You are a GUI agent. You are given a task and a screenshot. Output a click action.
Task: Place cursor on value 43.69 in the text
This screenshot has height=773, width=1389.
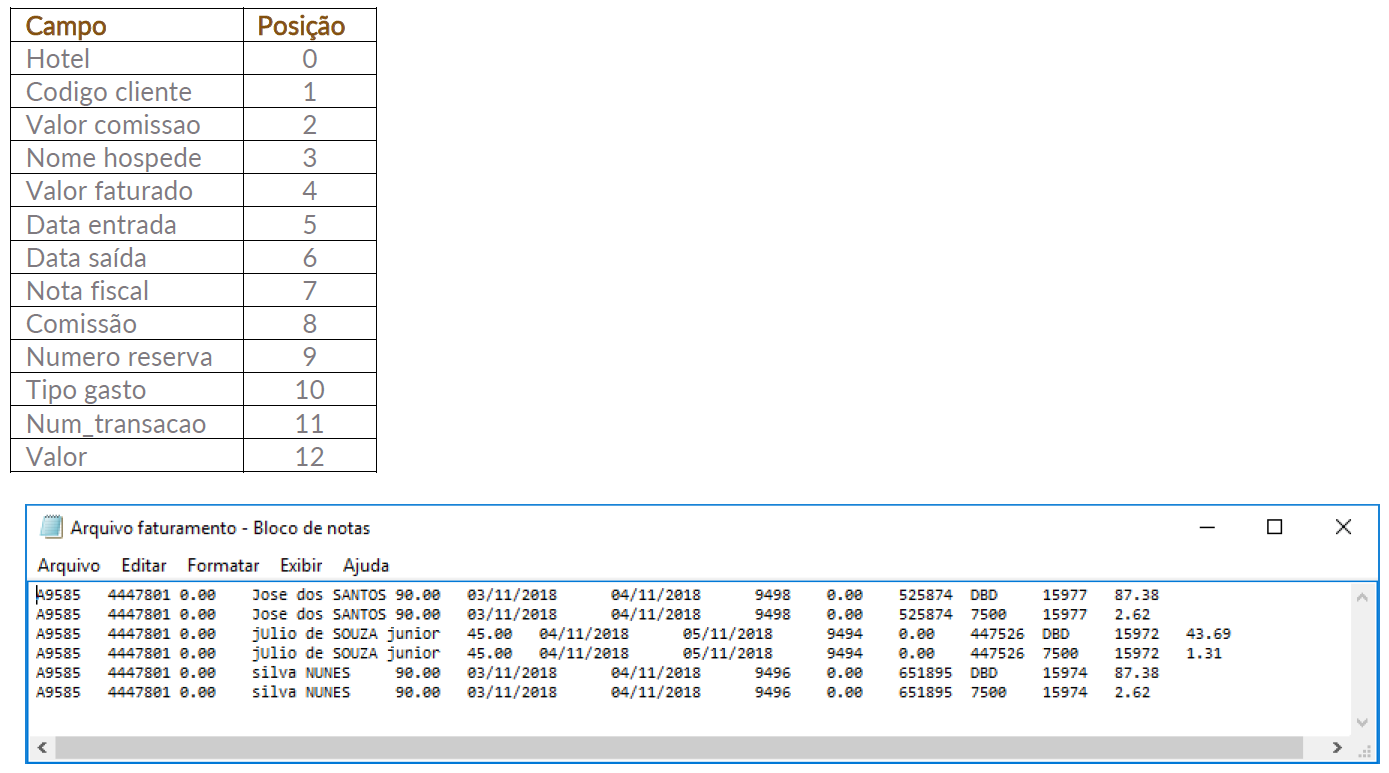[1208, 634]
